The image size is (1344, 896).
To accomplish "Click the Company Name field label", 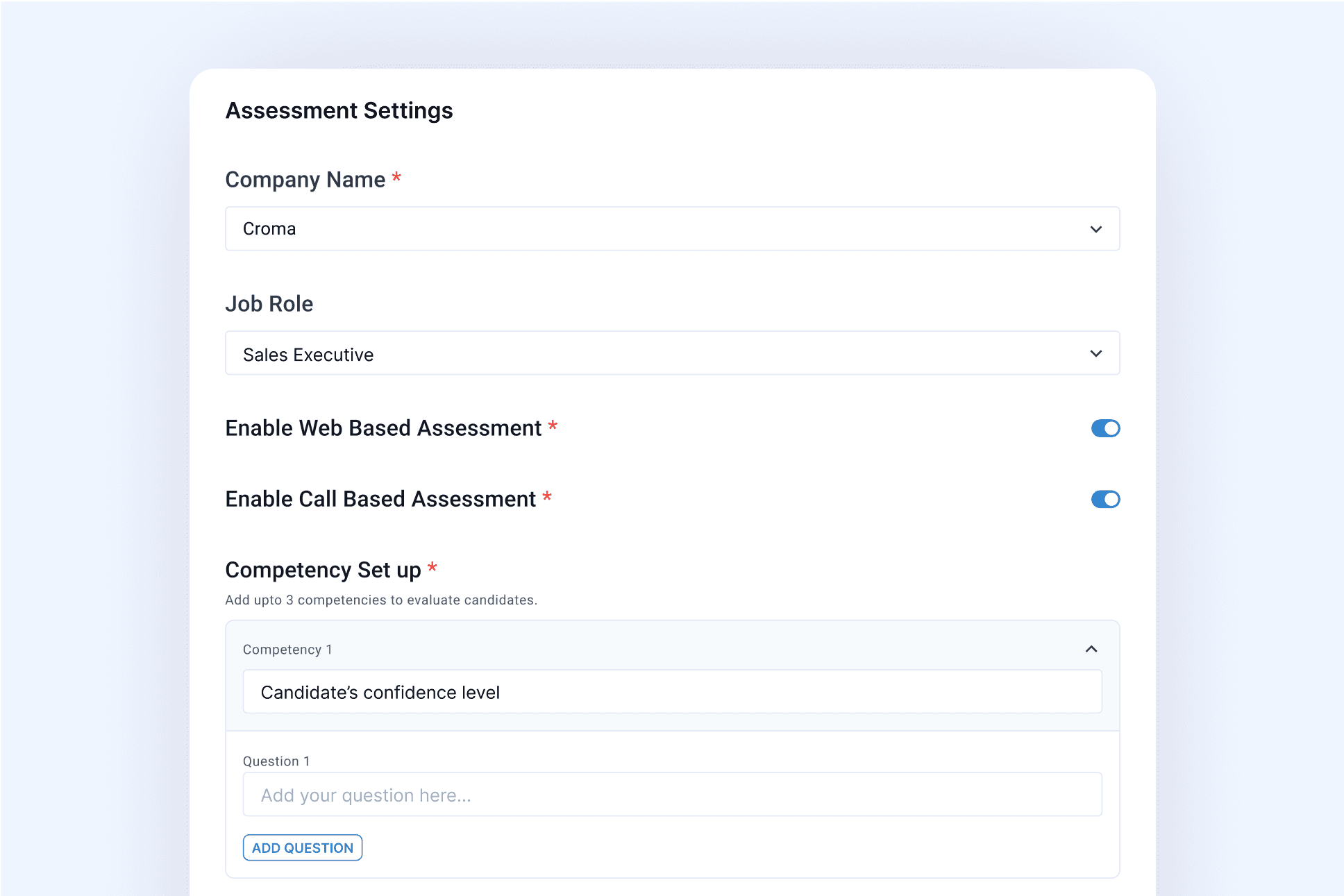I will pos(305,180).
